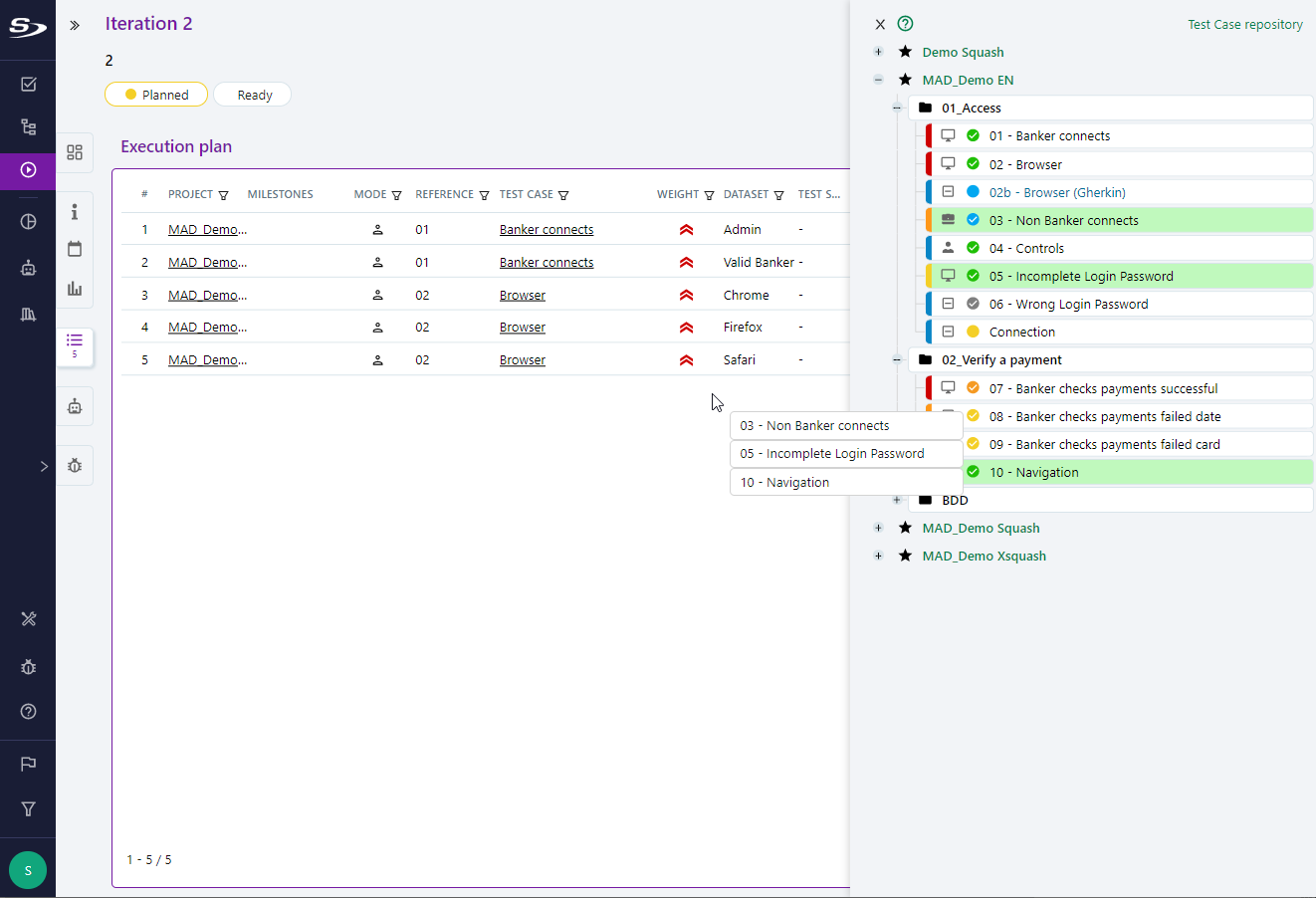Open iteration Issues bug icon panel
1316x898 pixels.
pyautogui.click(x=75, y=465)
